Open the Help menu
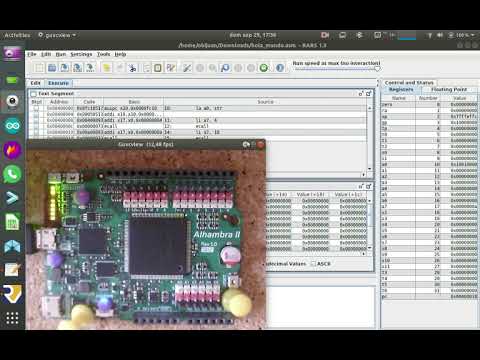This screenshot has width=480, height=360. [120, 54]
